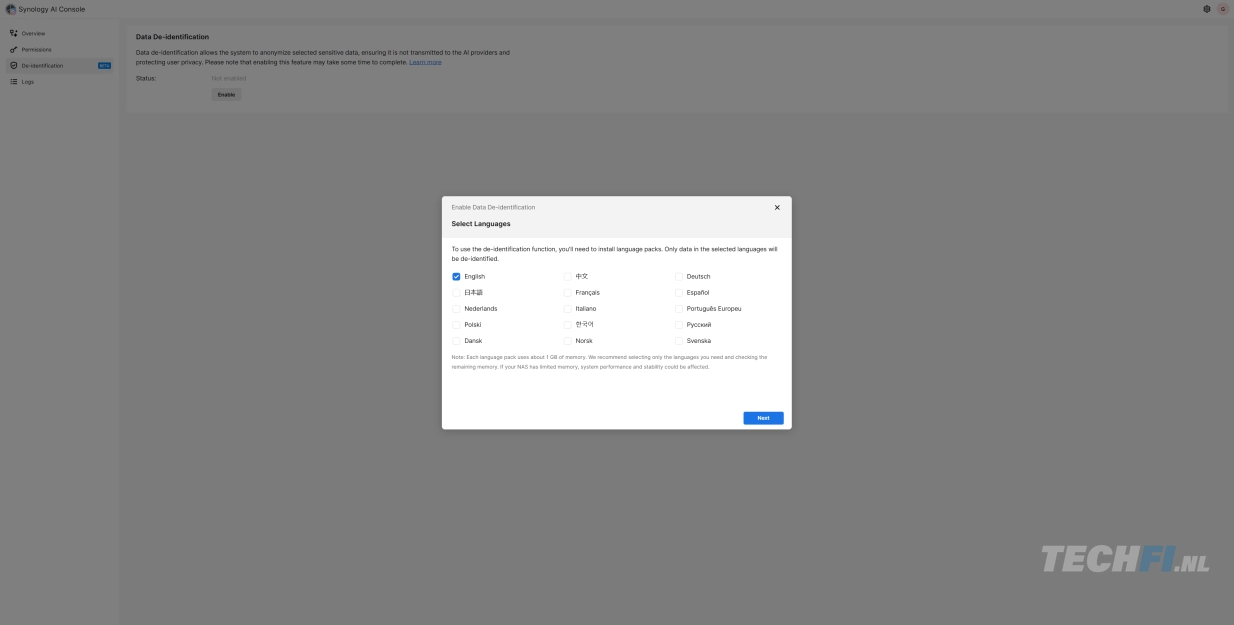Click the Permissions key icon
1234x625 pixels.
click(13, 49)
